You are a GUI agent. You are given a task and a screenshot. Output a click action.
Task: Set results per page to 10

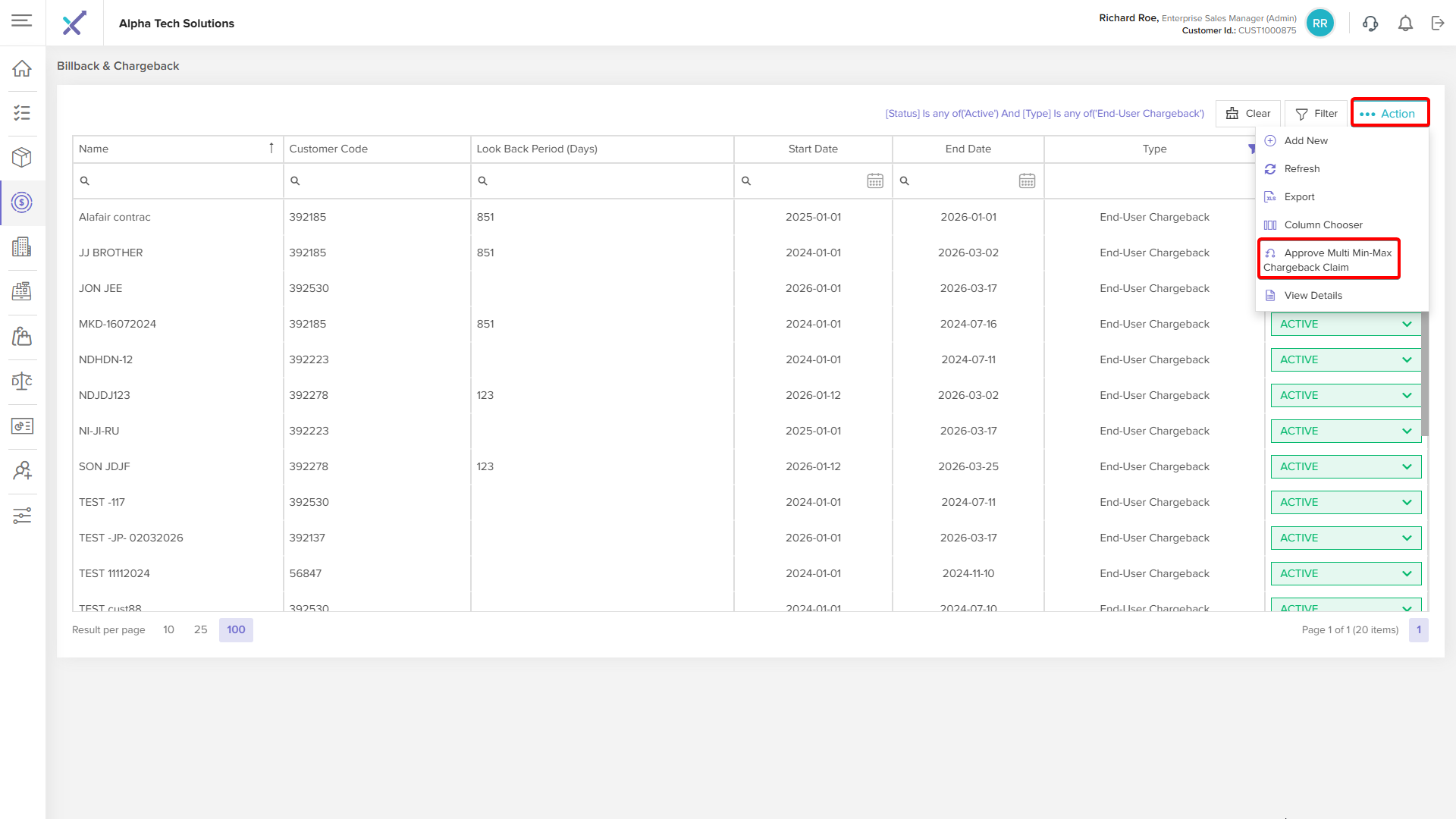point(168,629)
